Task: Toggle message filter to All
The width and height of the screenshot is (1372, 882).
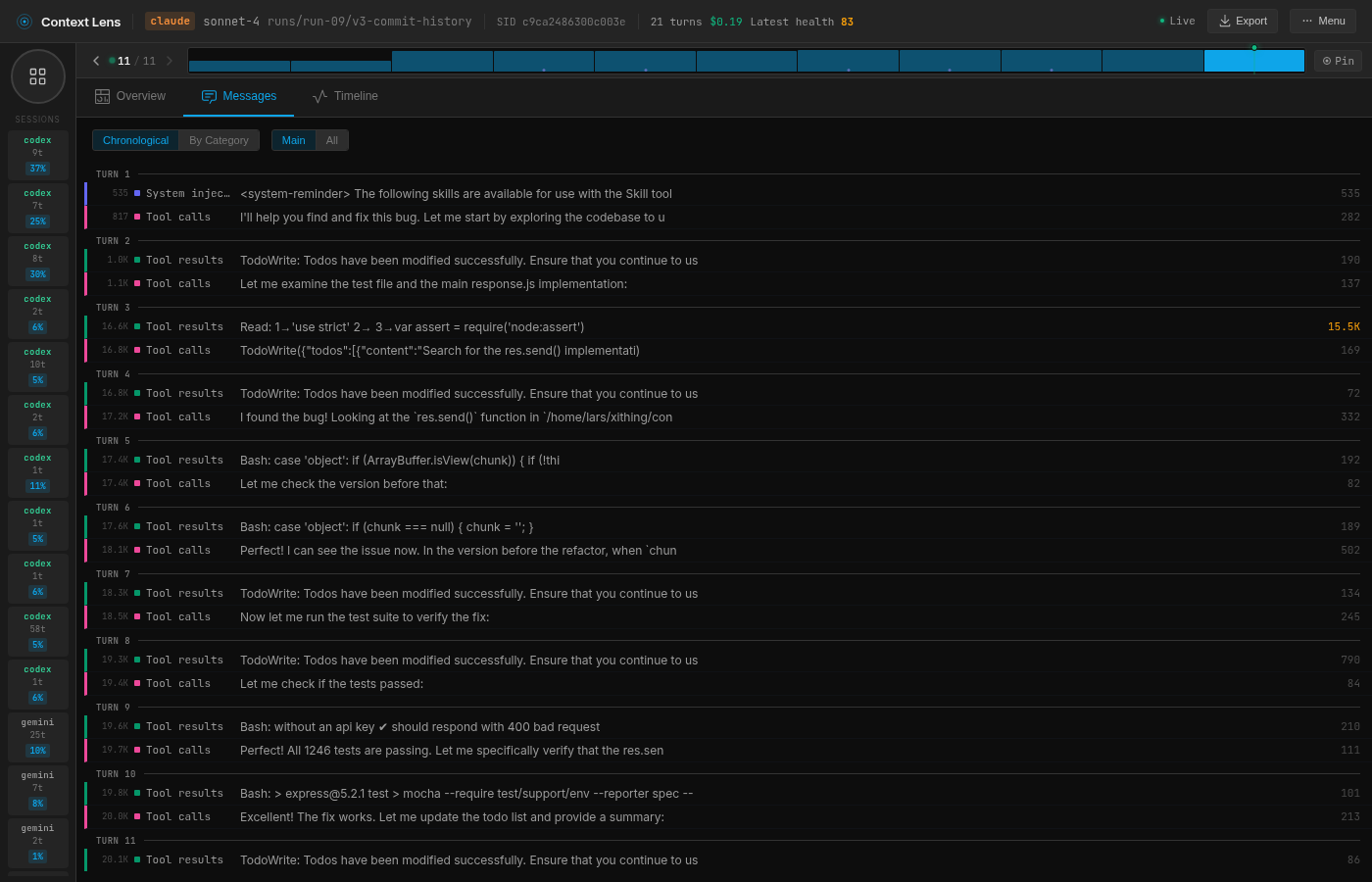Action: point(332,140)
